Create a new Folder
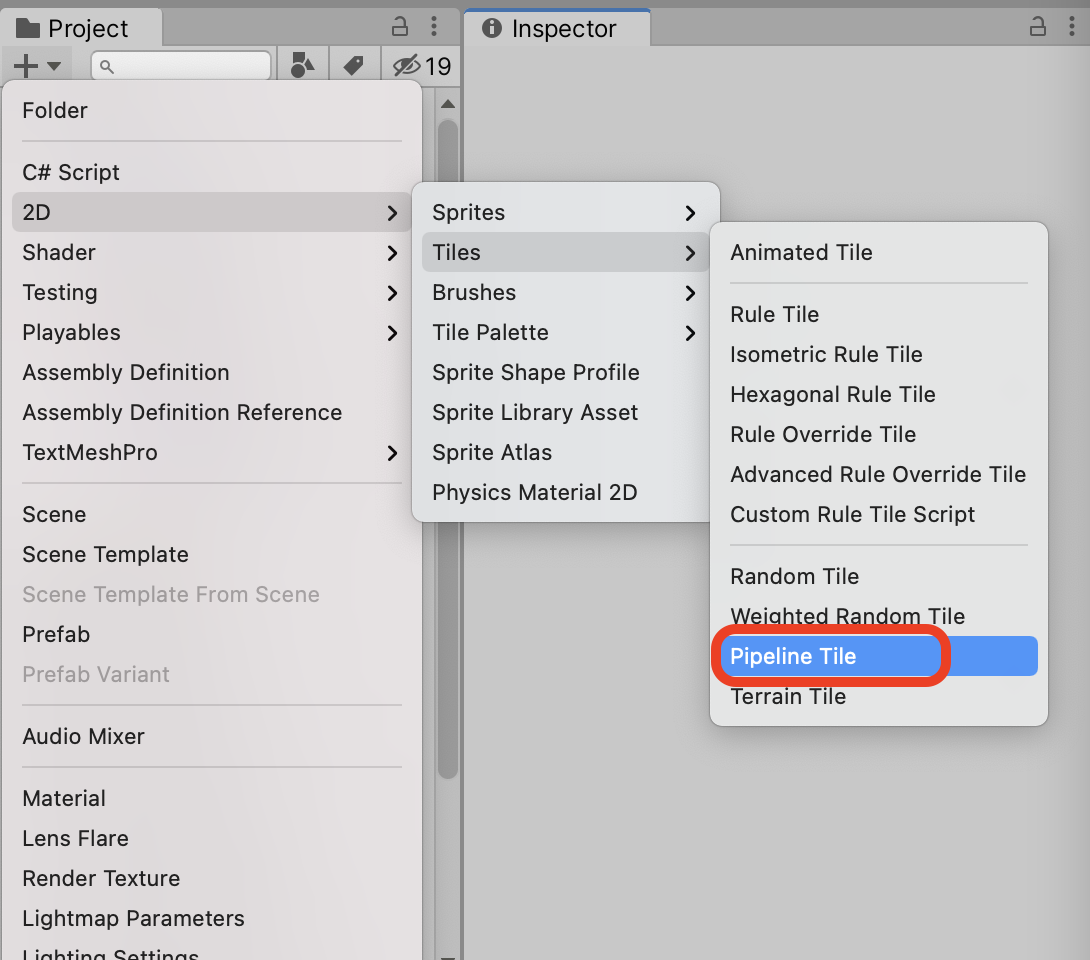The width and height of the screenshot is (1090, 960). pos(211,111)
